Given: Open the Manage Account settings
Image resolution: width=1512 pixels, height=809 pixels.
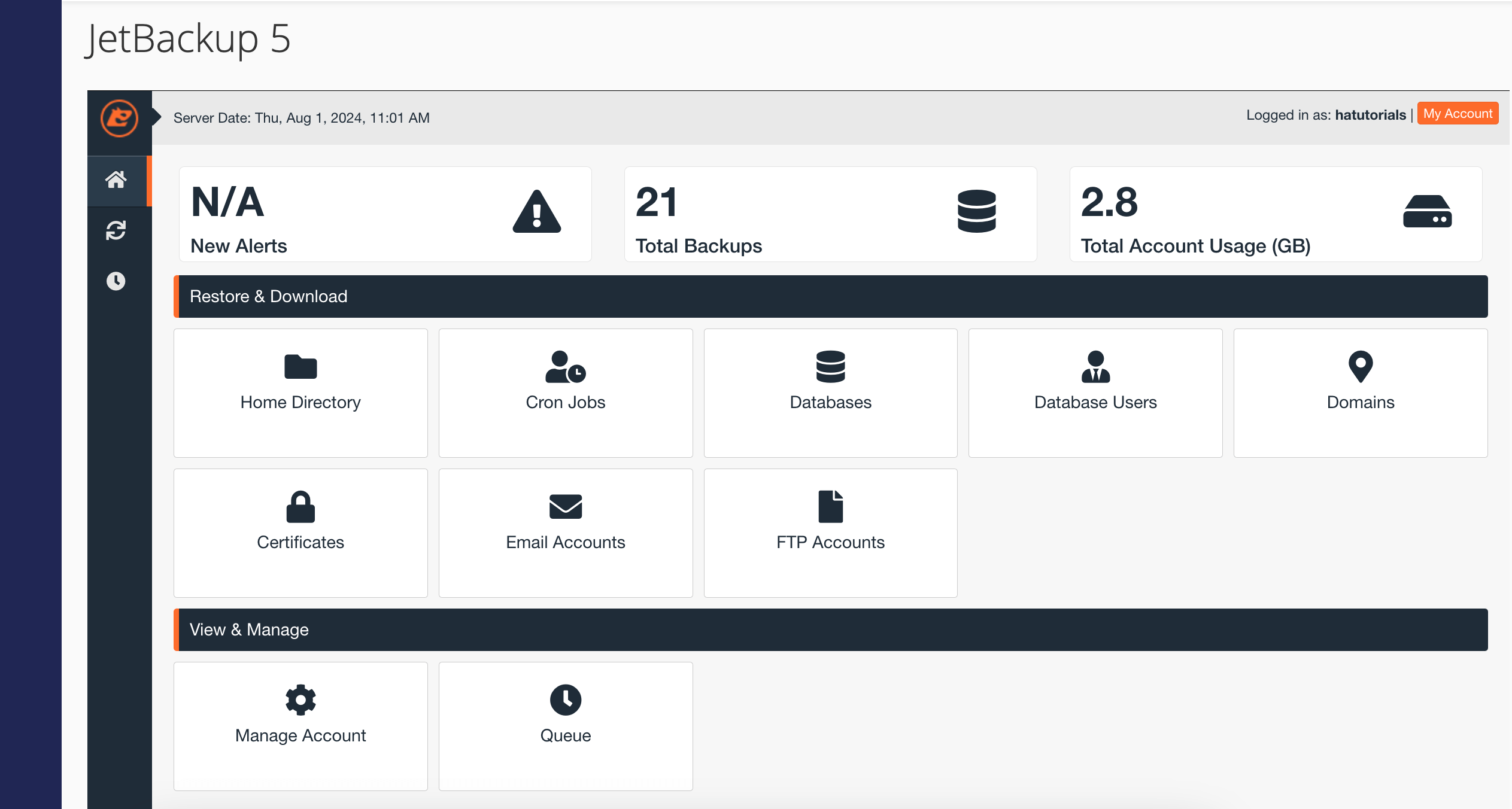Looking at the screenshot, I should pyautogui.click(x=300, y=726).
